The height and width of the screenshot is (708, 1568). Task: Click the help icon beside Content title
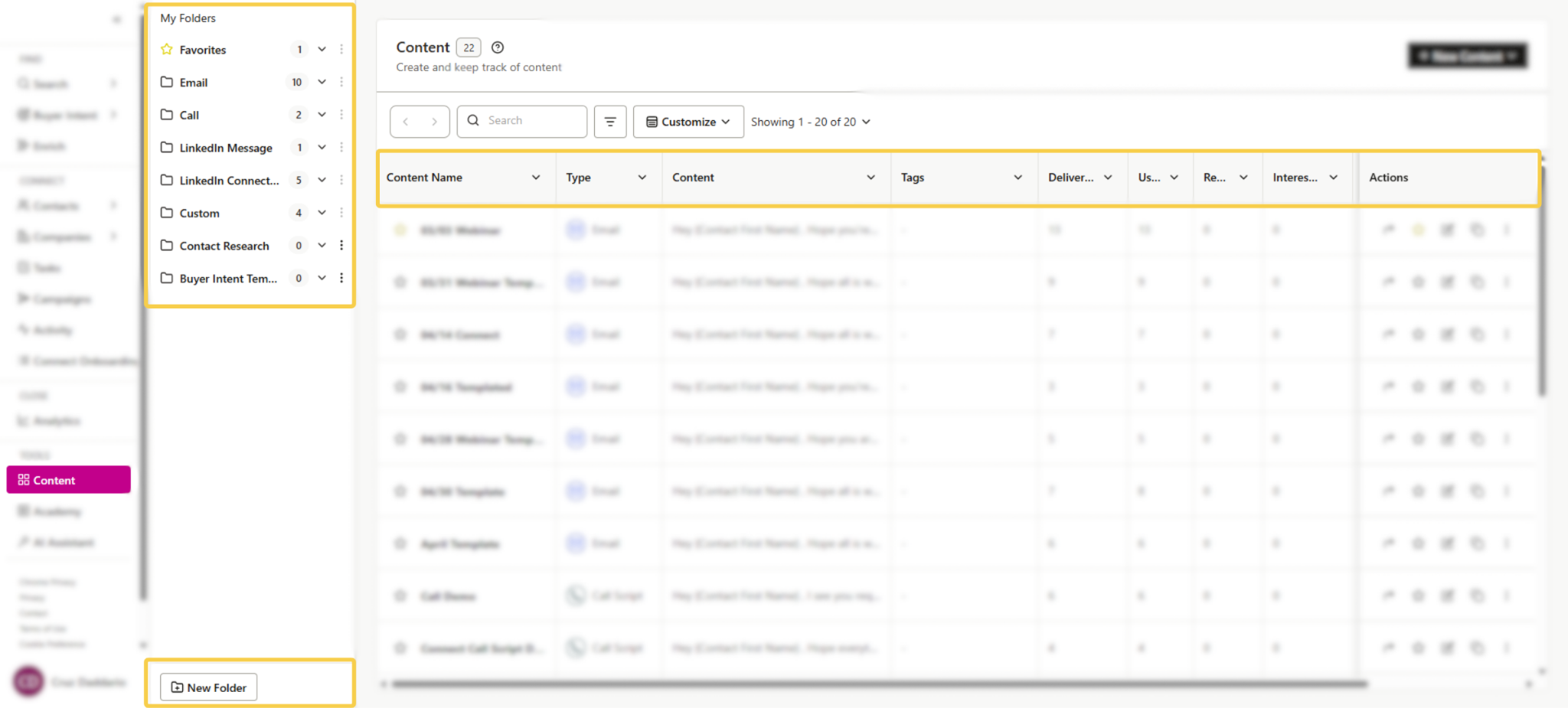pyautogui.click(x=498, y=47)
